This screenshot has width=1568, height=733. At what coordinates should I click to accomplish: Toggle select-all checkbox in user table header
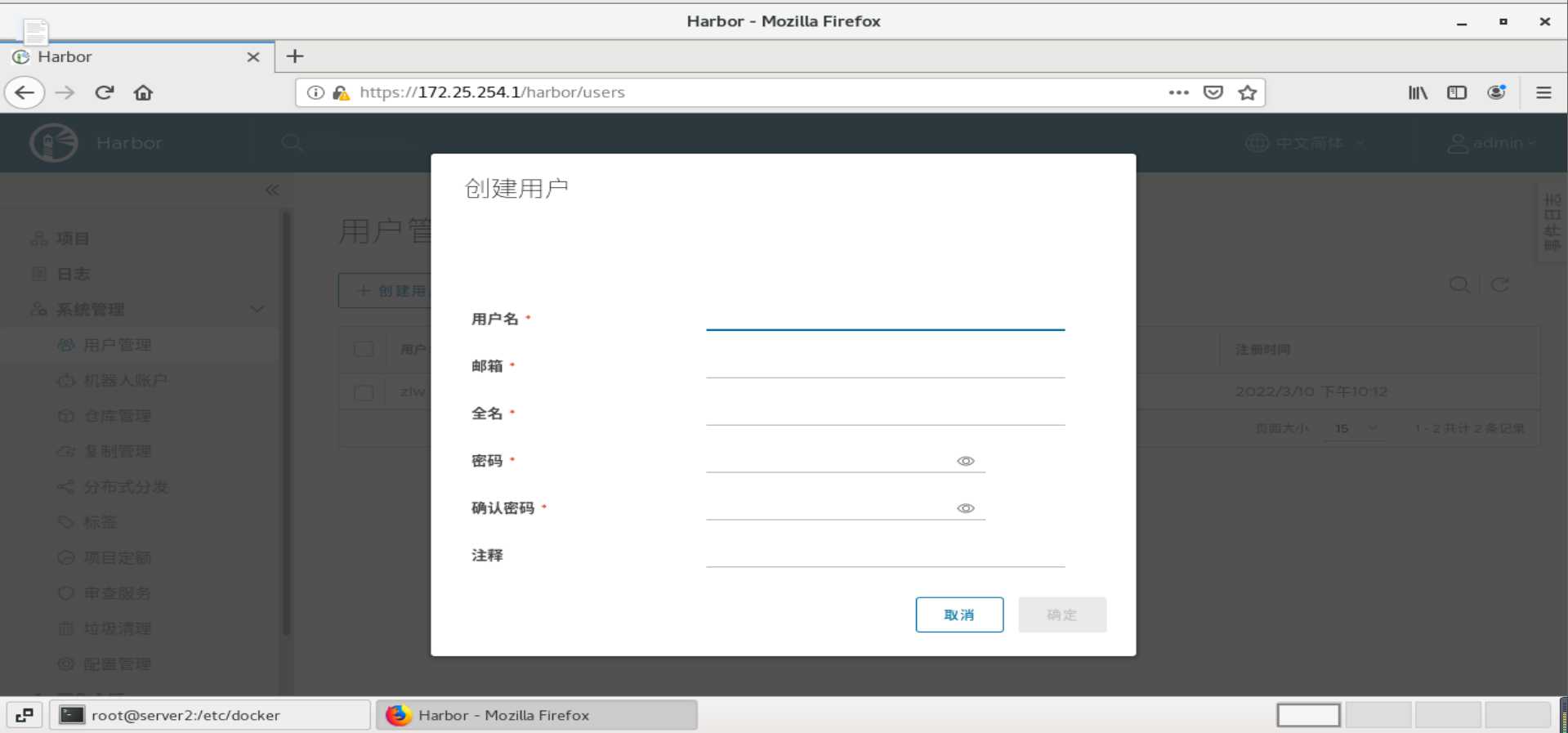click(x=364, y=350)
